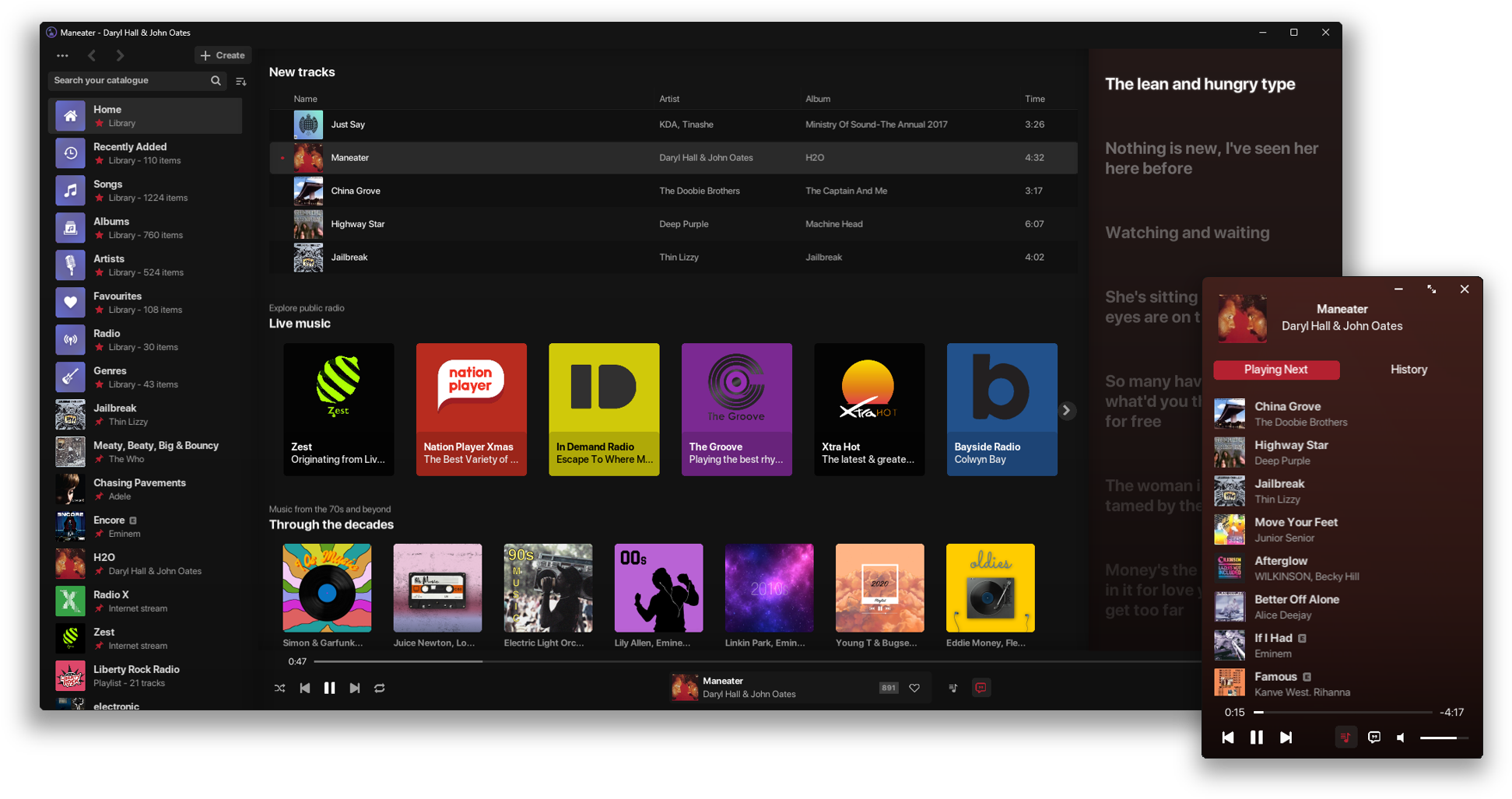Pause playback in the main window
The image size is (1512, 799).
pos(330,688)
